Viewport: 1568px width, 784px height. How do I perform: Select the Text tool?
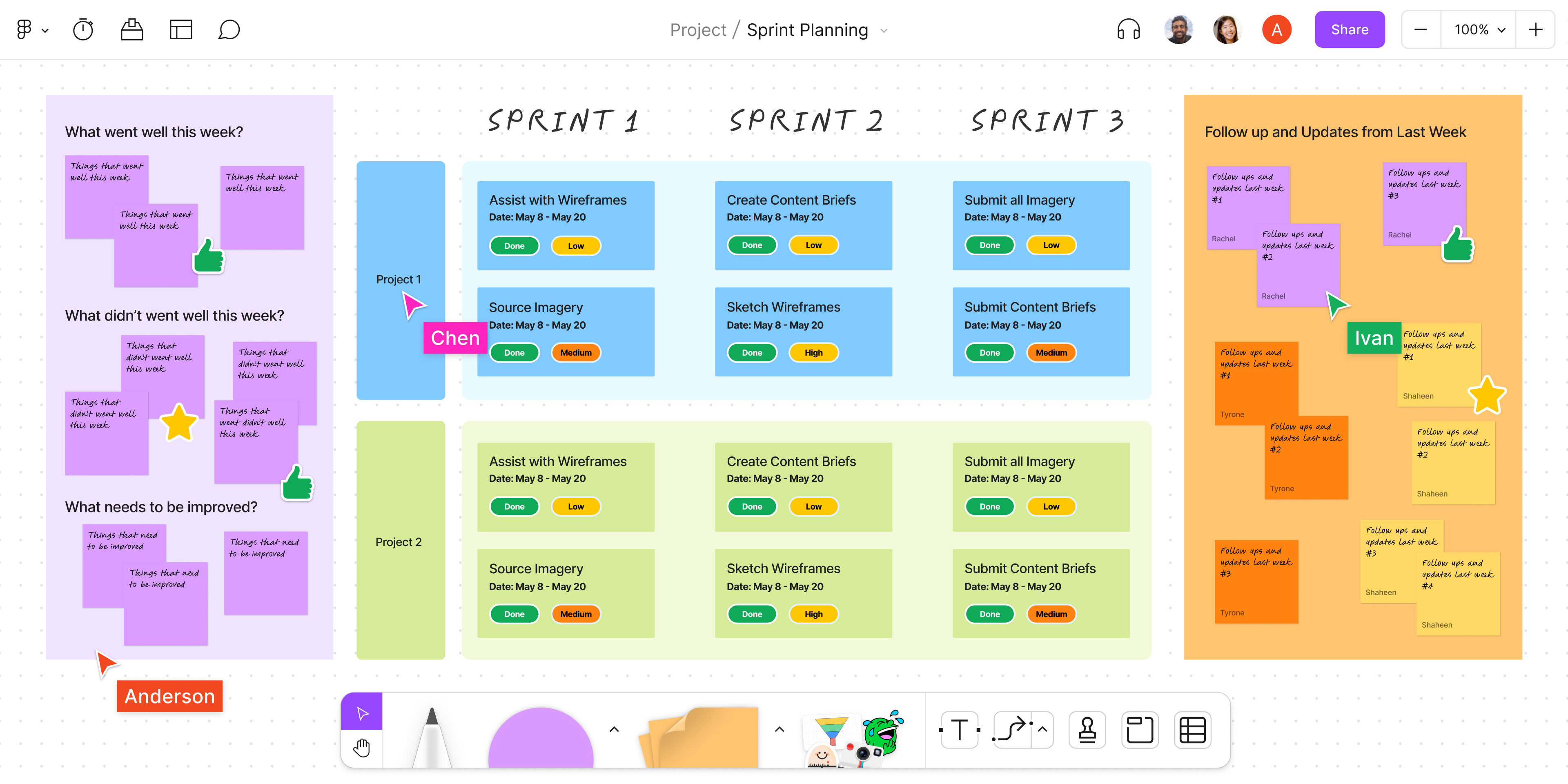959,729
